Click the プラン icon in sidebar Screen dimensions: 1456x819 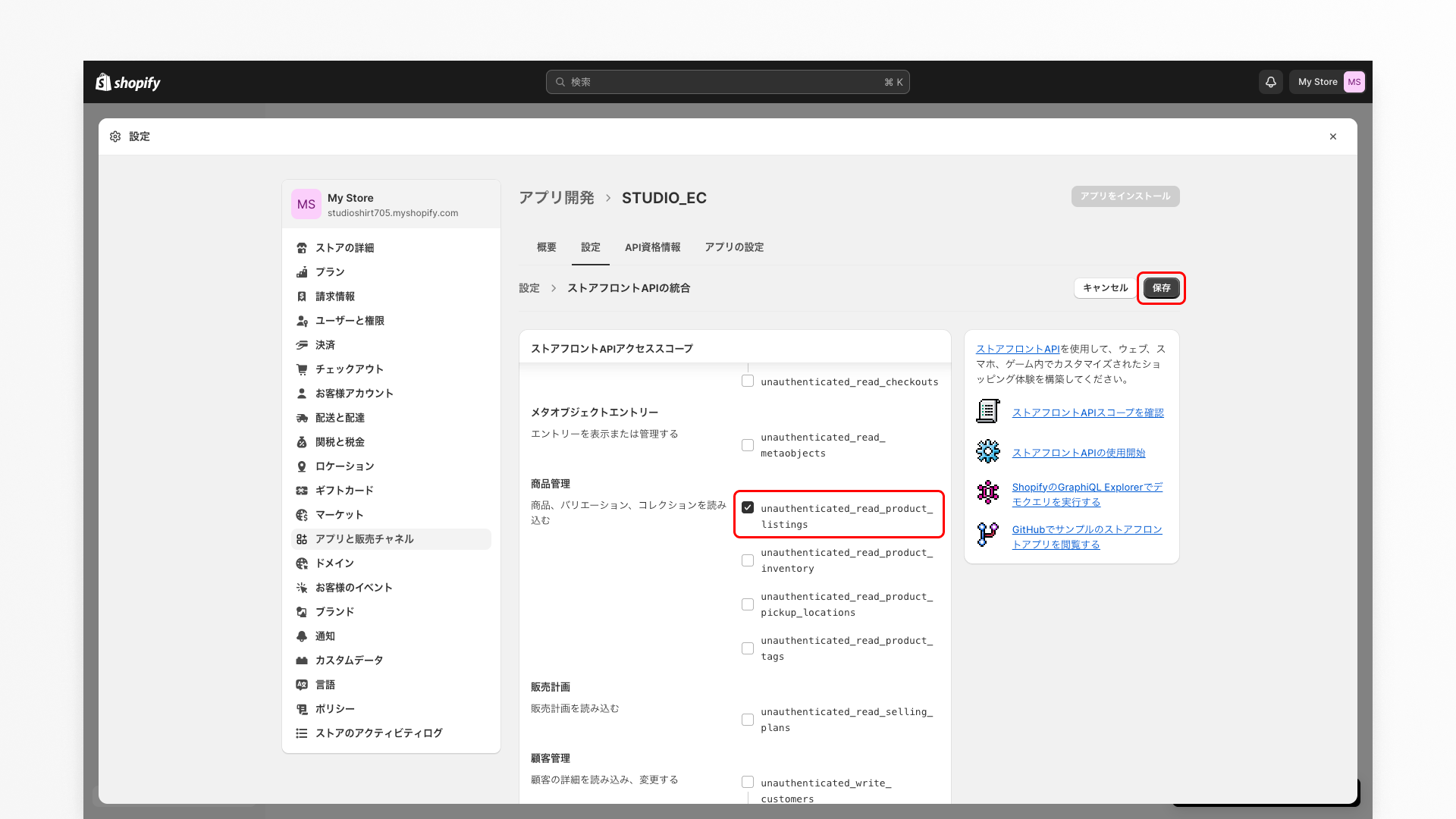(x=302, y=272)
